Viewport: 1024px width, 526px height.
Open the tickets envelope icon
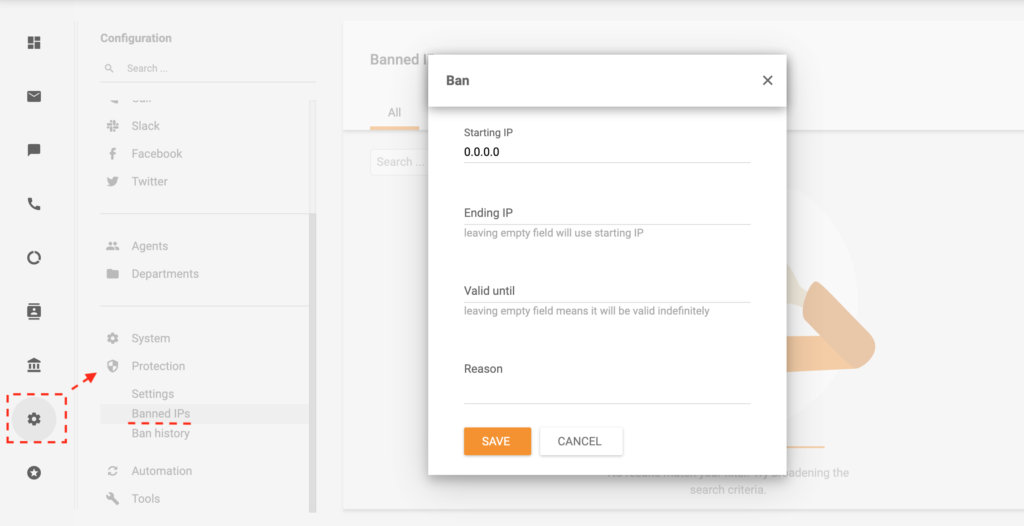click(x=34, y=97)
